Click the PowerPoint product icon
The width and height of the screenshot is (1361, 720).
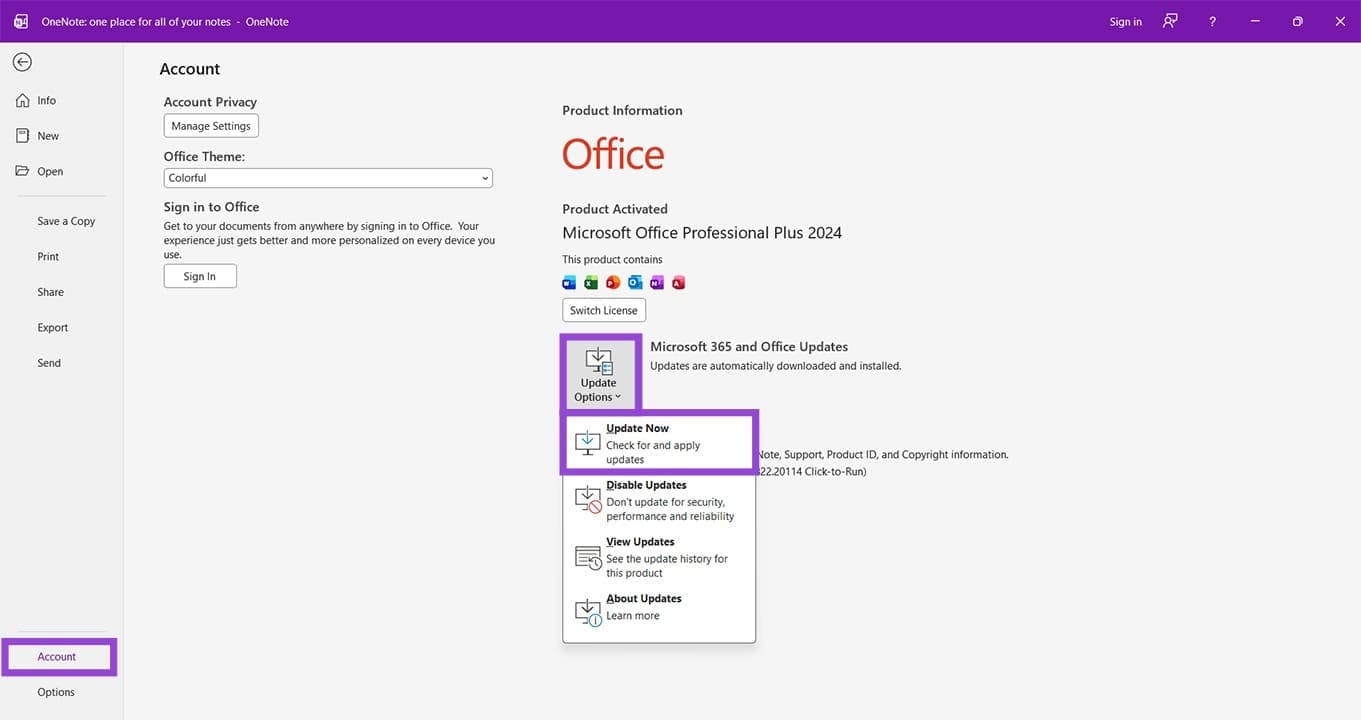(613, 282)
